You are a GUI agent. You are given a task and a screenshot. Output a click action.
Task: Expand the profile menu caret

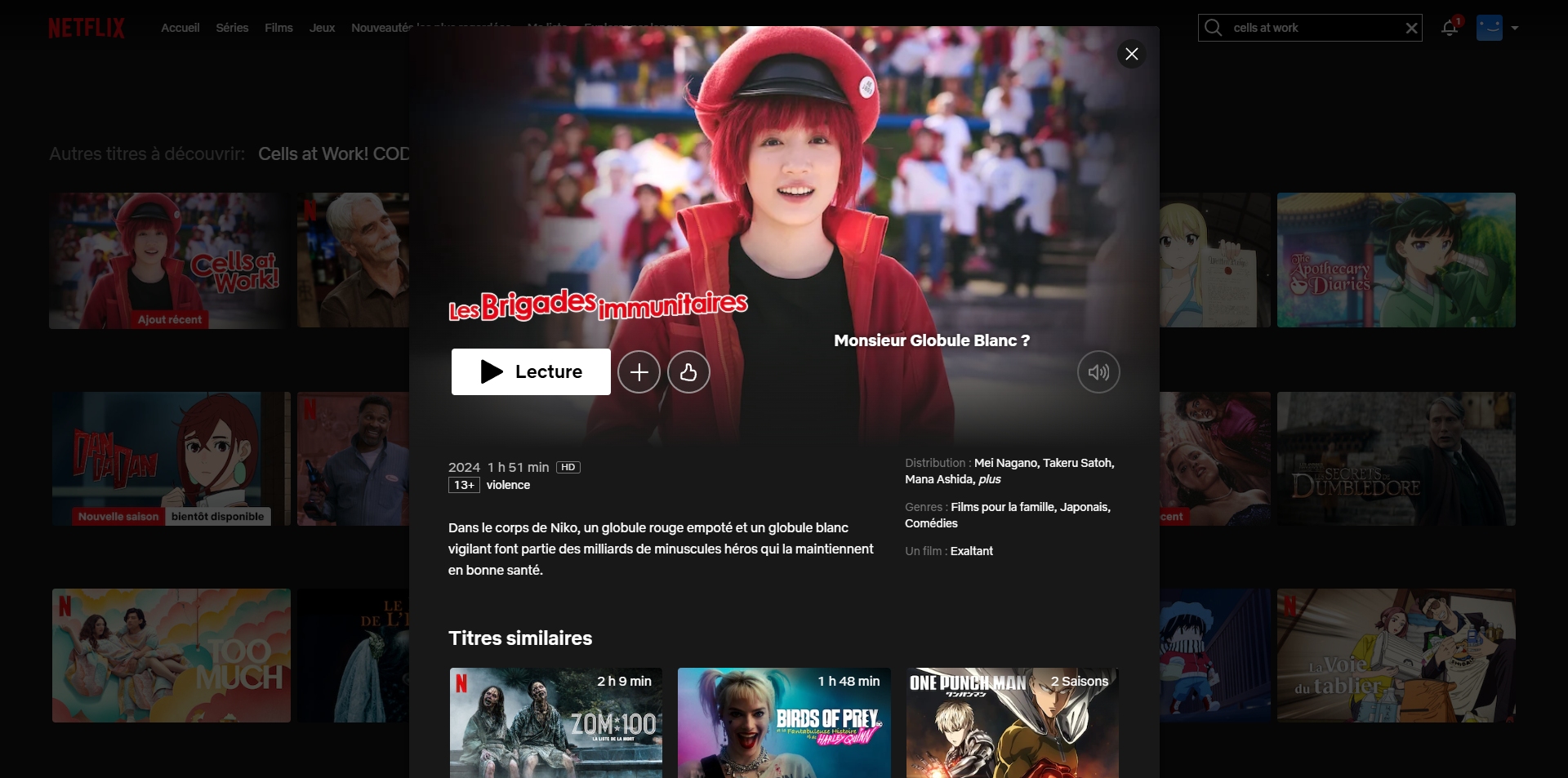[x=1515, y=28]
